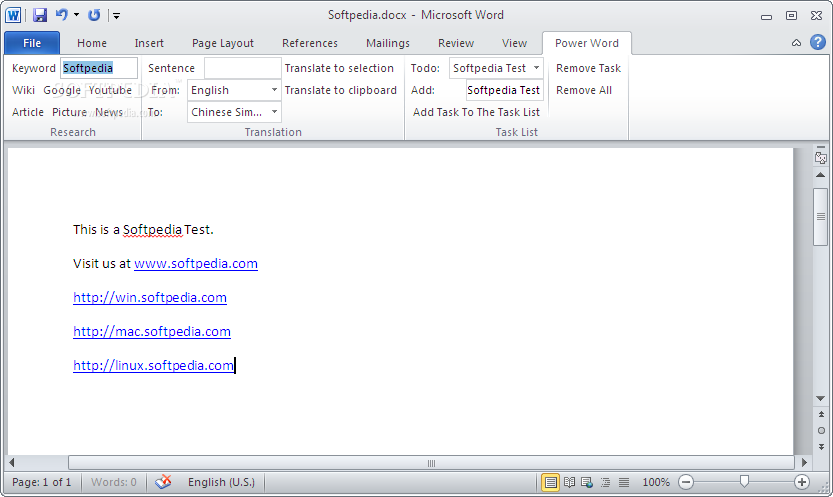833x497 pixels.
Task: Search keyword on Google
Action: 62,90
